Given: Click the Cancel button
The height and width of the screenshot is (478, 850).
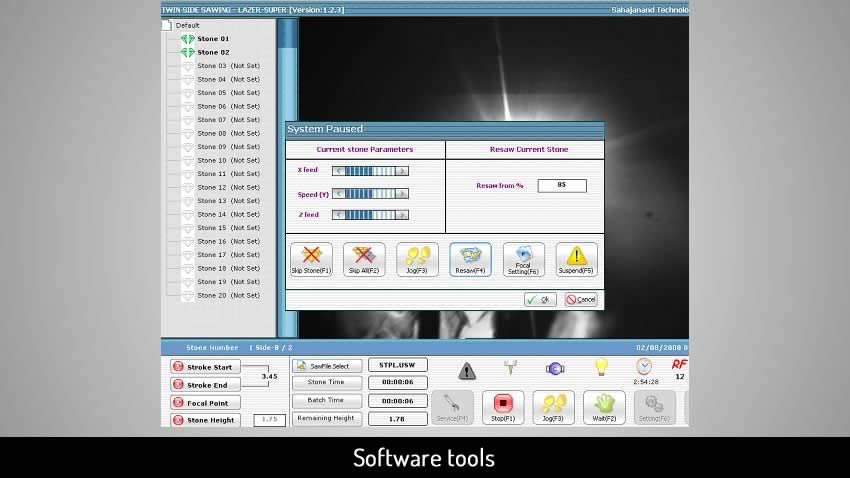Looking at the screenshot, I should click(580, 299).
